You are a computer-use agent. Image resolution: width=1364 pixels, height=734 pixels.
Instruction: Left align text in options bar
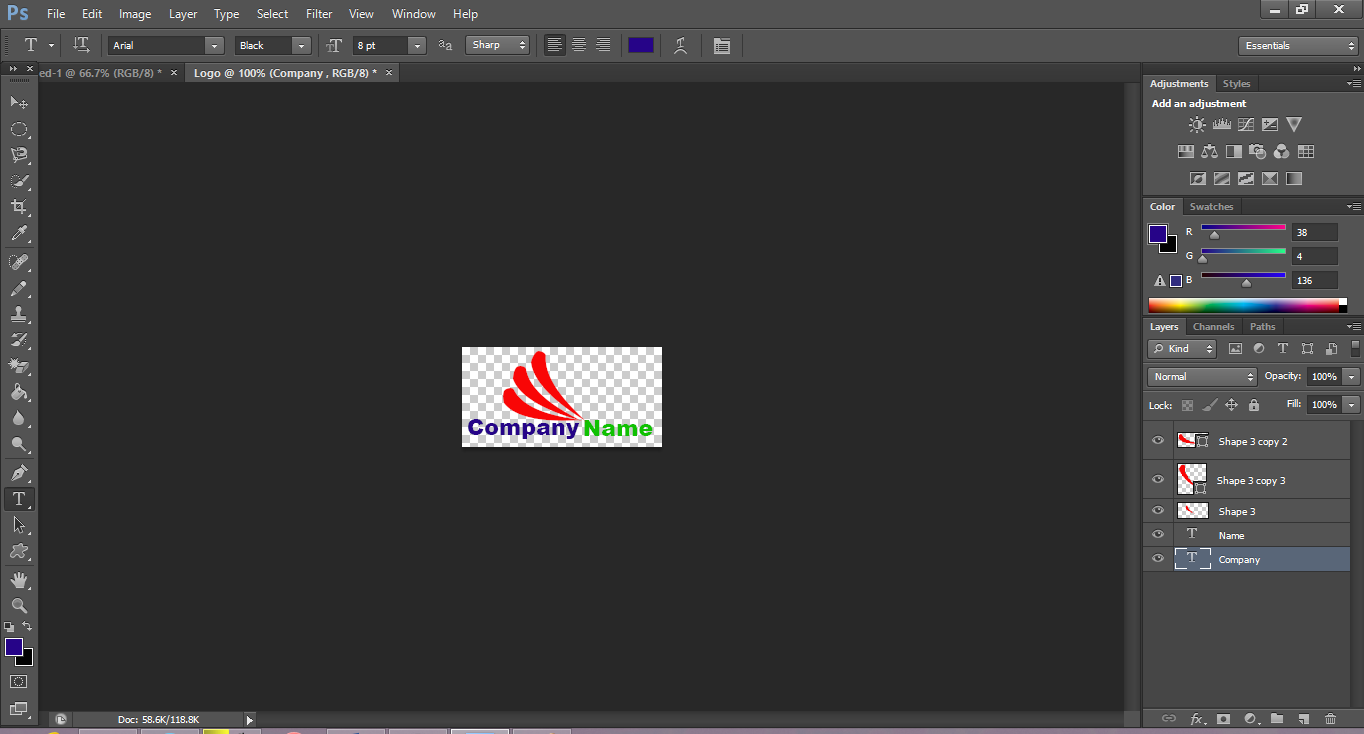[555, 45]
